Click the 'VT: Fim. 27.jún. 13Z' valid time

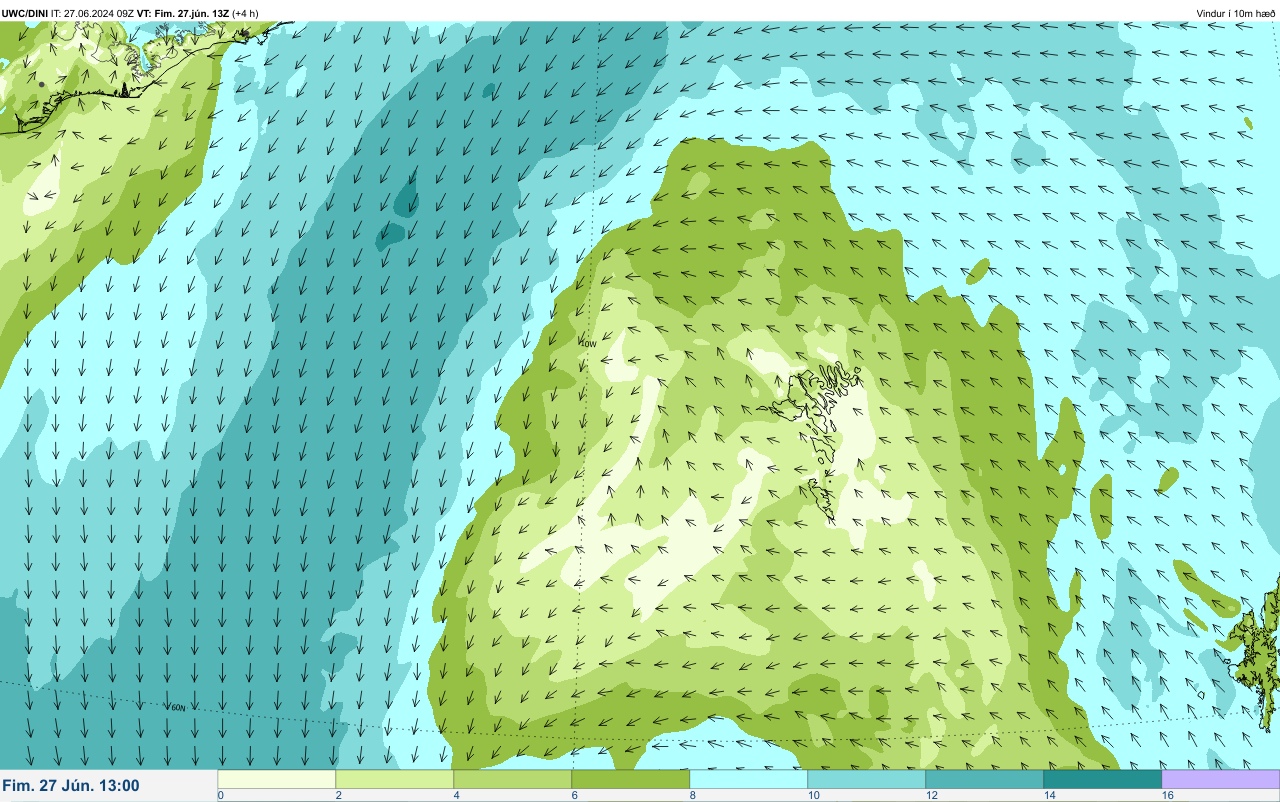[184, 13]
